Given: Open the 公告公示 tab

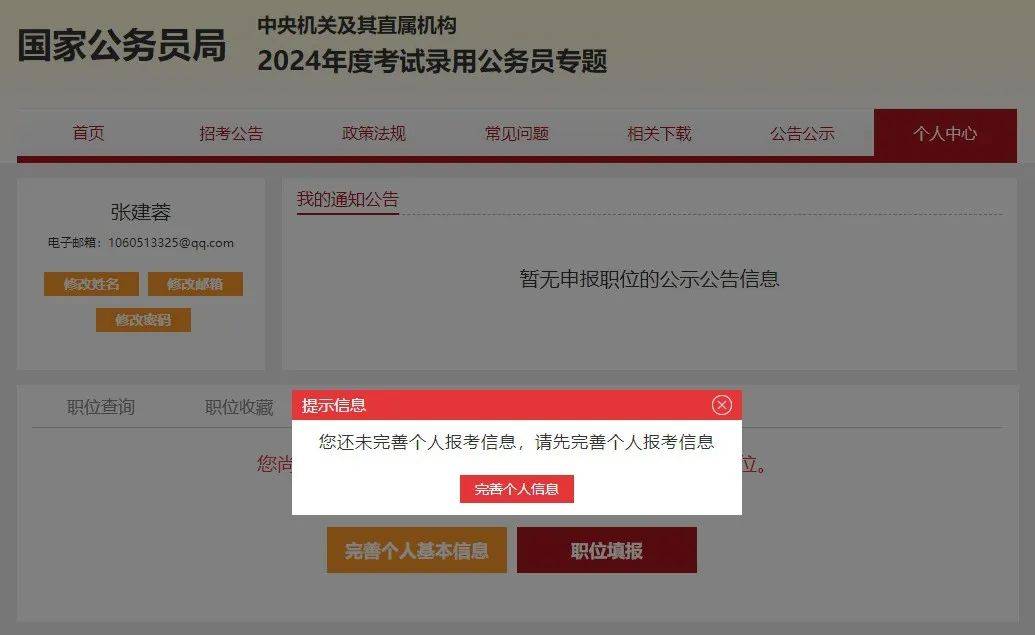Looking at the screenshot, I should point(802,133).
